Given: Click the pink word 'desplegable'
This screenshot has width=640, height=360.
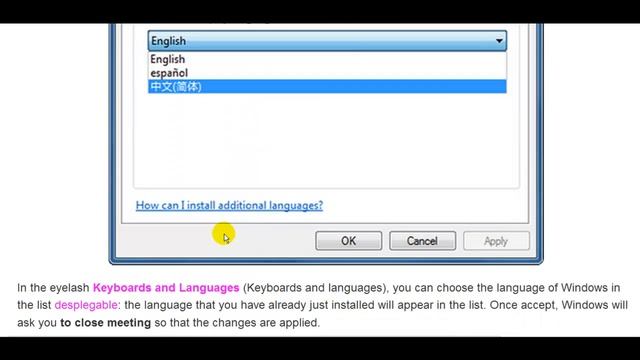Looking at the screenshot, I should click(86, 305).
